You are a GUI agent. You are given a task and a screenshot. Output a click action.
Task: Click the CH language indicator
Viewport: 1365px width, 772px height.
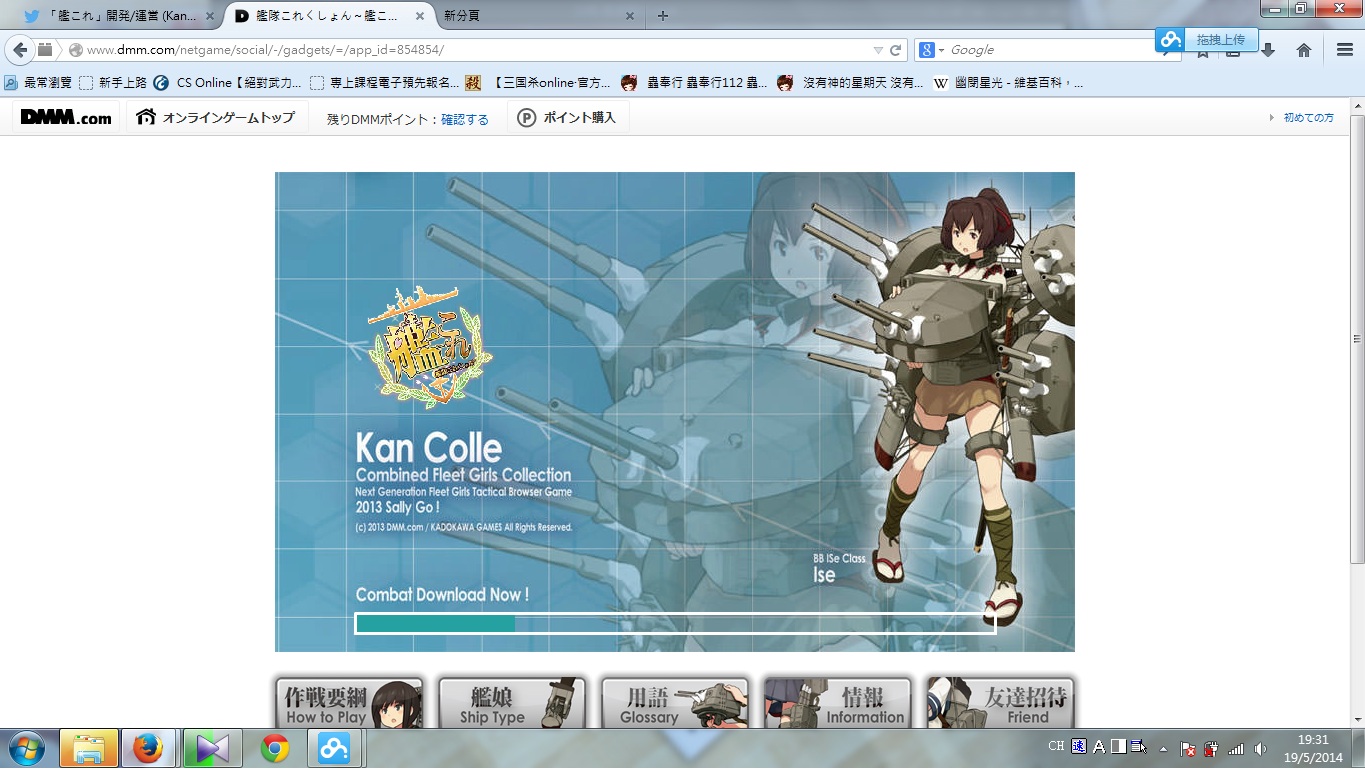1056,746
